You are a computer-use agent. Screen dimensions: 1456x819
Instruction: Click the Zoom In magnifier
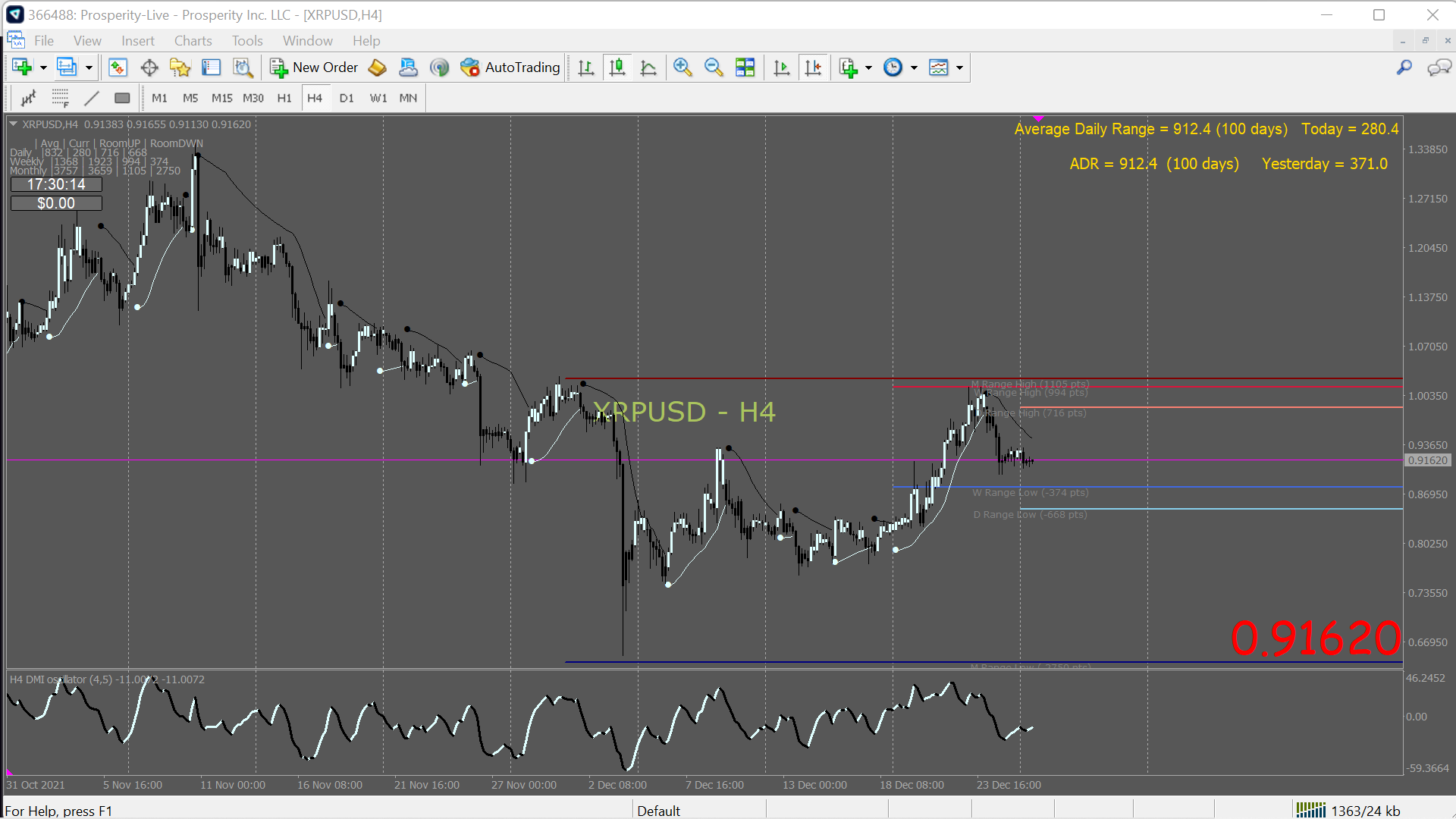coord(682,67)
